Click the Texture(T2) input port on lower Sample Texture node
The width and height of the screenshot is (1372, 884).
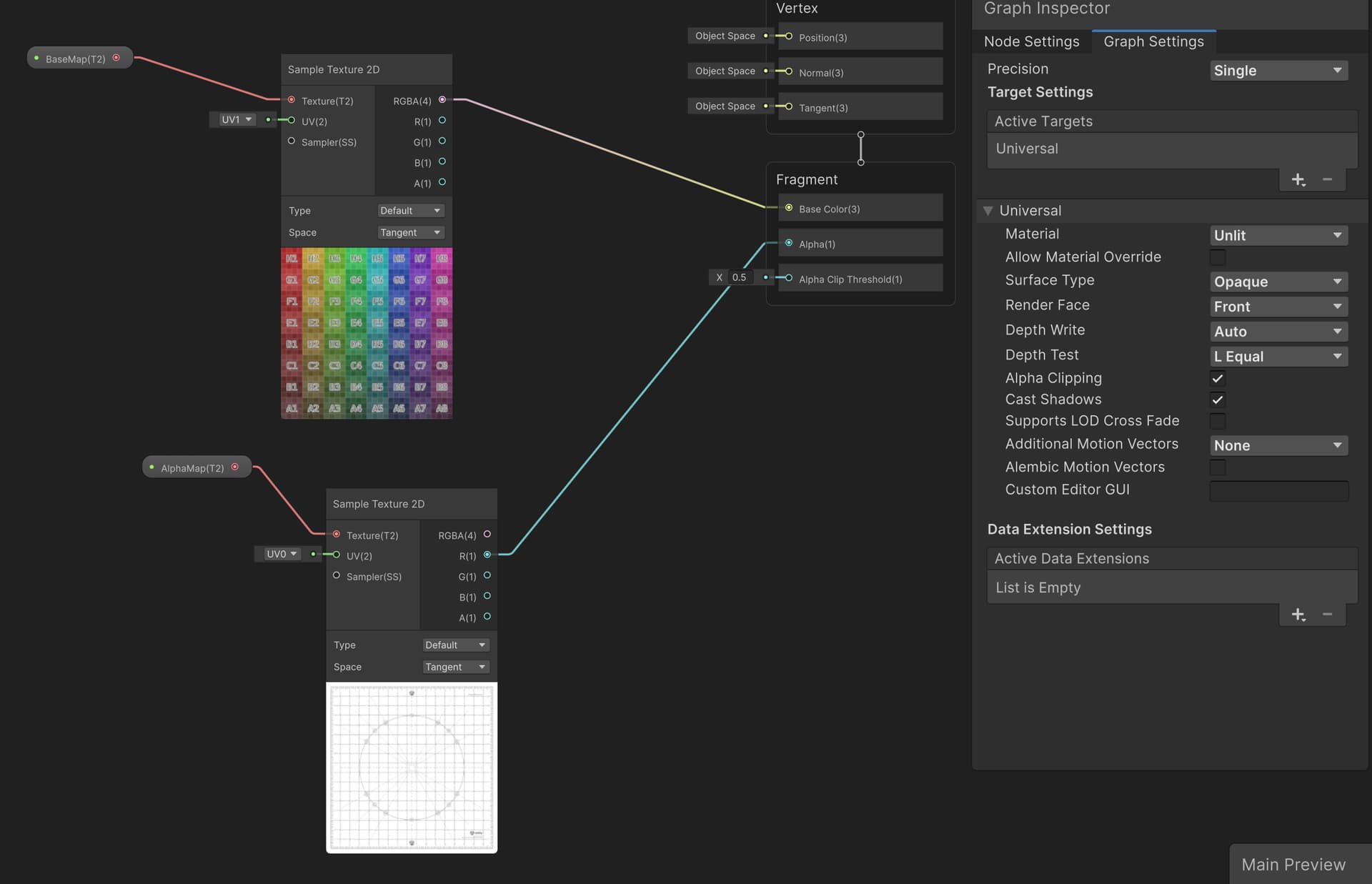336,535
